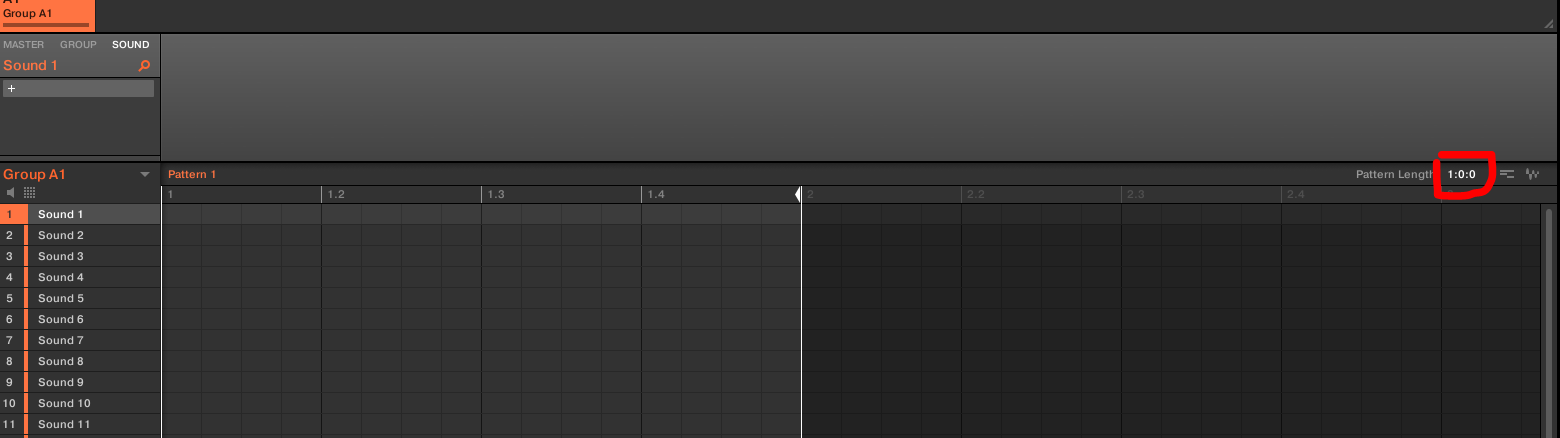1560x438 pixels.
Task: Click the number 2 slot for Sound 2
Action: click(x=11, y=235)
